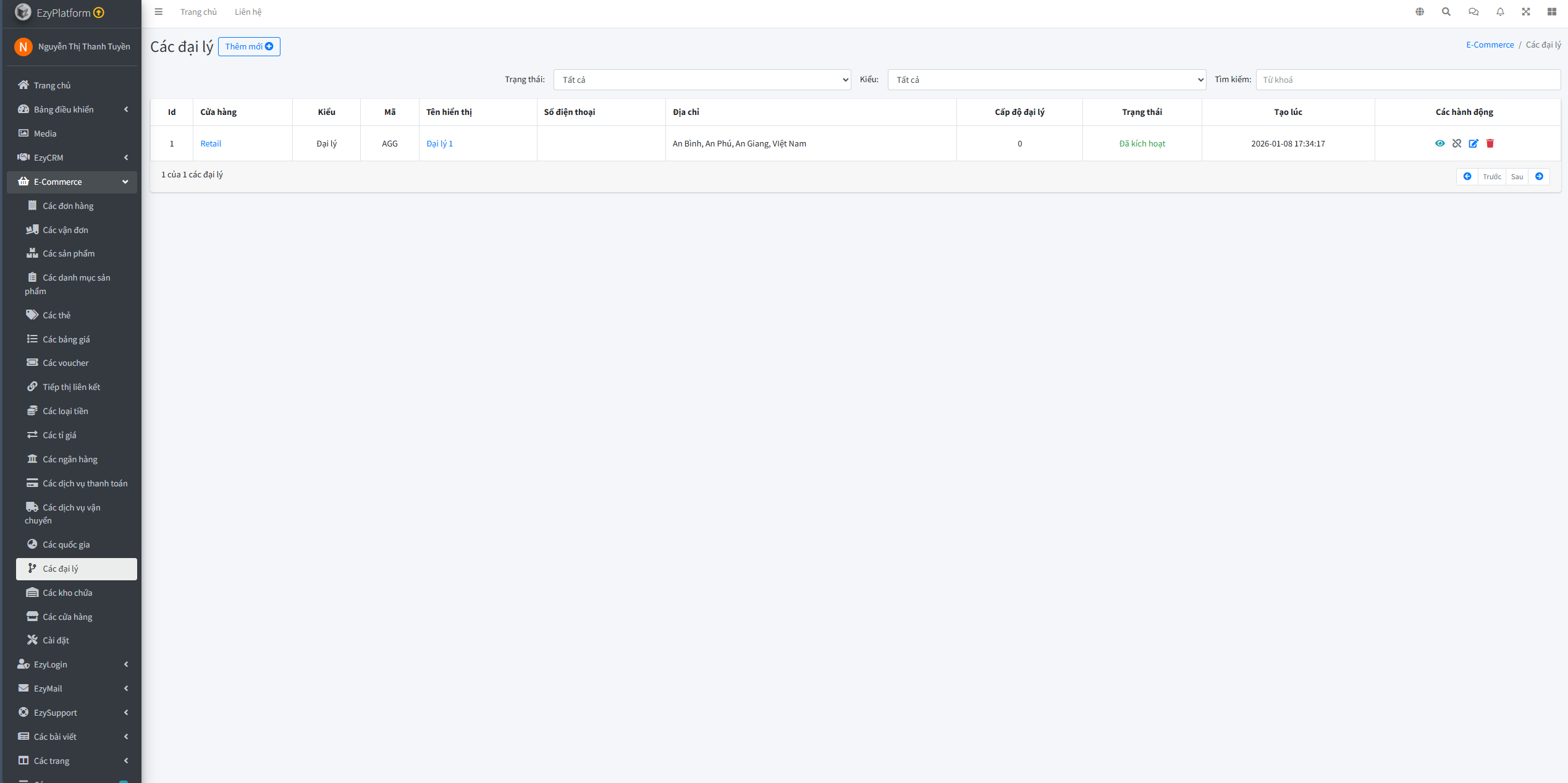The height and width of the screenshot is (783, 1568).
Task: Click the Sau next page button
Action: point(1517,177)
